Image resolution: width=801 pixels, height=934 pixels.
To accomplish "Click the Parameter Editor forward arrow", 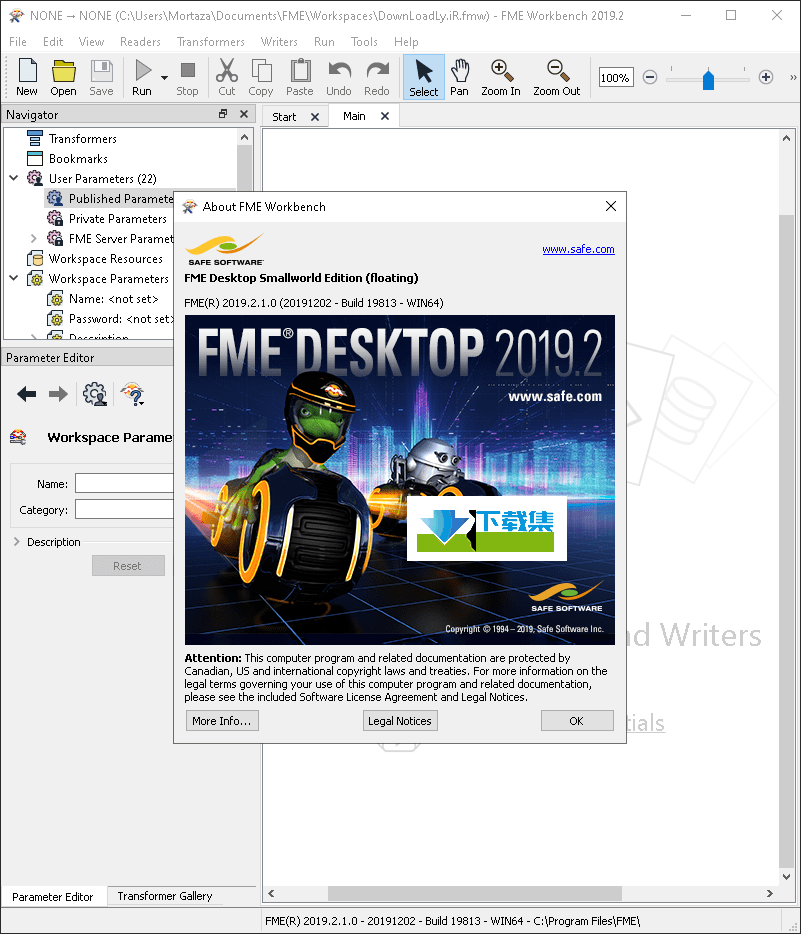I will tap(58, 394).
